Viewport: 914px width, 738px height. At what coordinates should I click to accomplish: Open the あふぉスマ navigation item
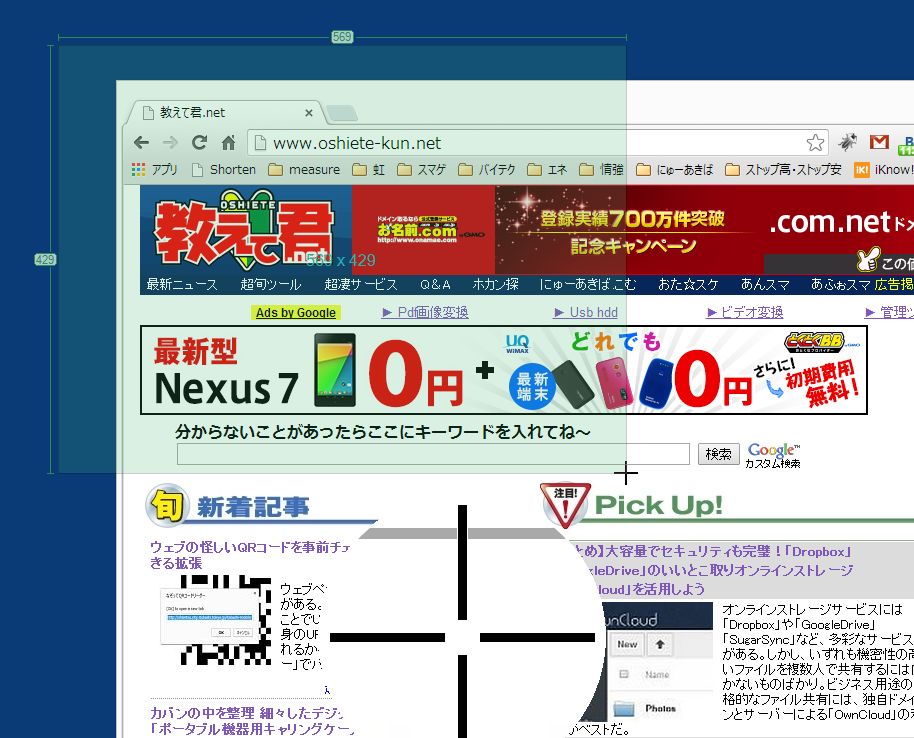point(841,284)
